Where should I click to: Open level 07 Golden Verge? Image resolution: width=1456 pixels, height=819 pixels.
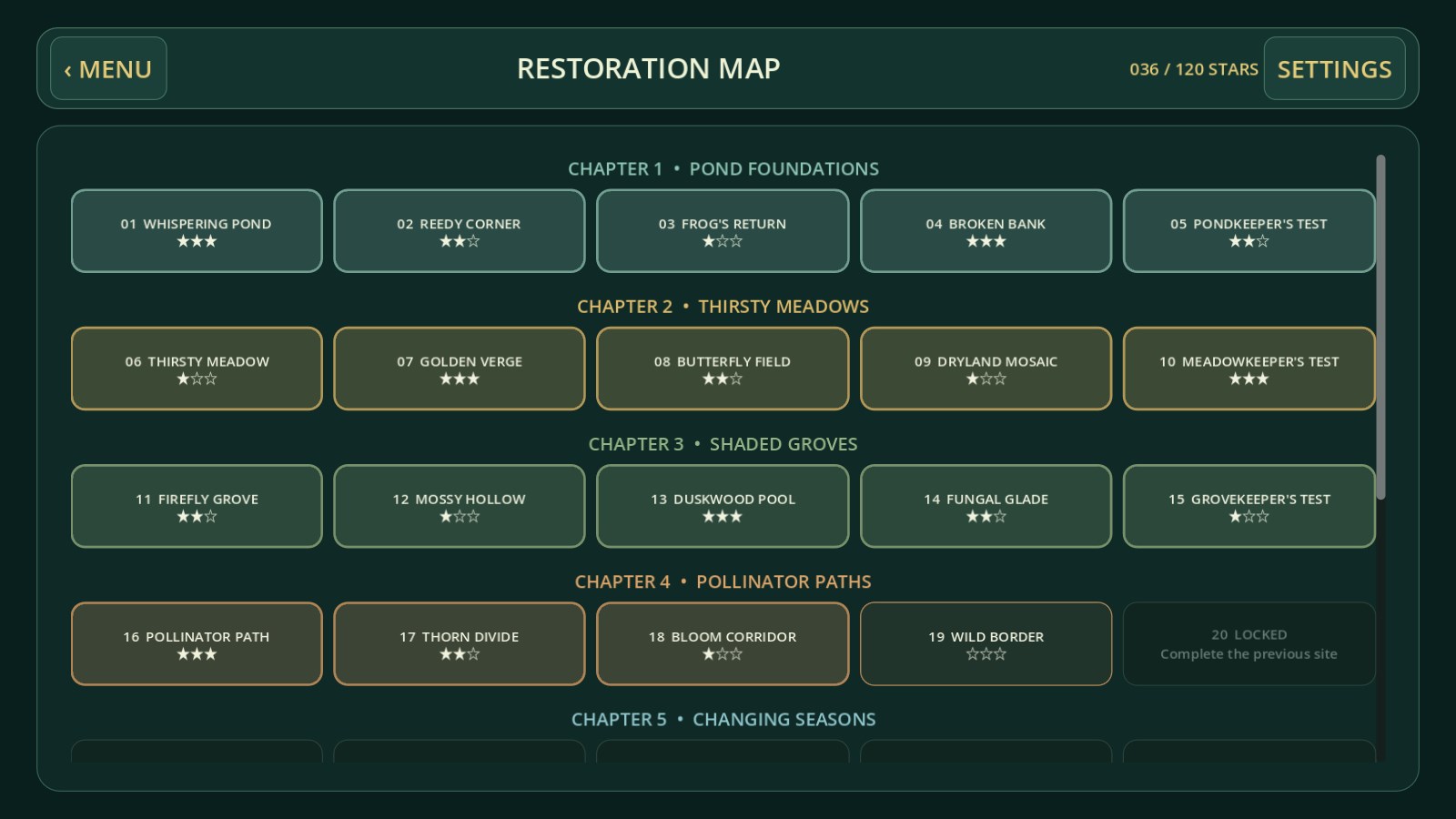click(459, 369)
